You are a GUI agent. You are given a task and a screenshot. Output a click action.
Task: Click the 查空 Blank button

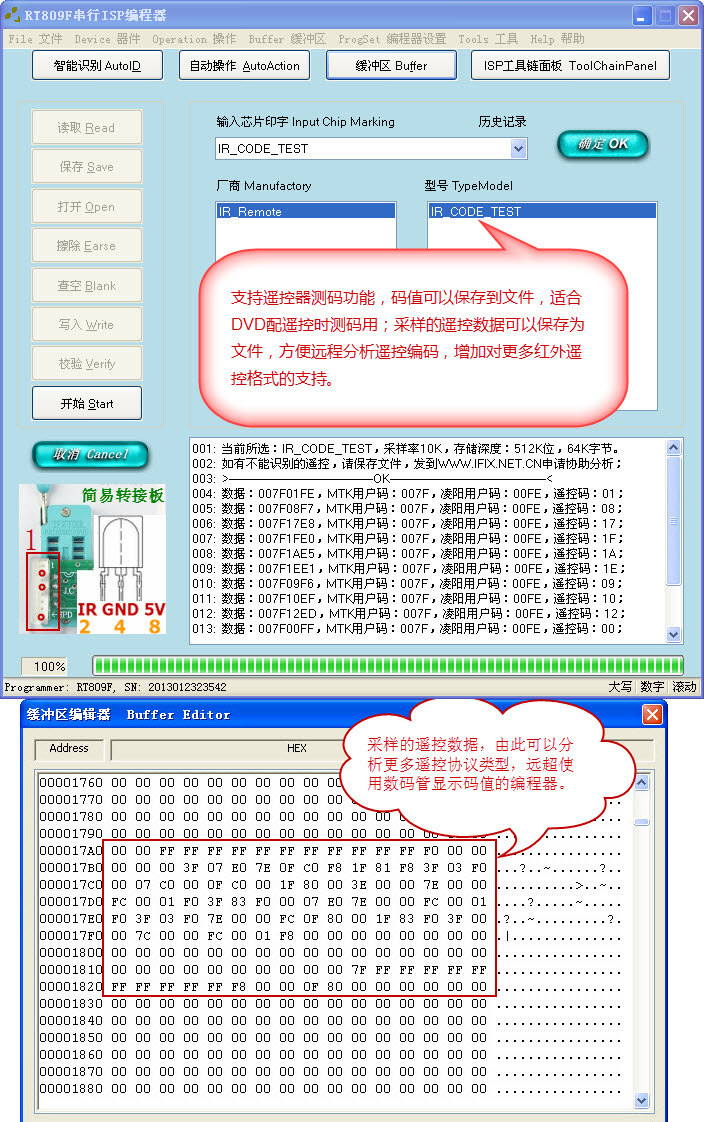pos(87,285)
